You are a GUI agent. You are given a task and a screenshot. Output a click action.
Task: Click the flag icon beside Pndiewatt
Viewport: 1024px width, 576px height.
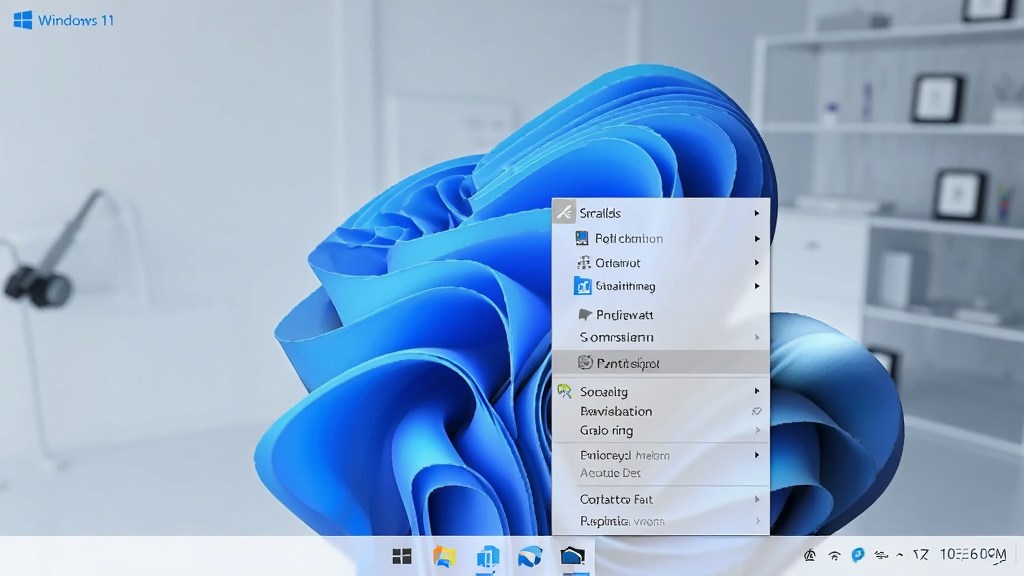coord(585,315)
